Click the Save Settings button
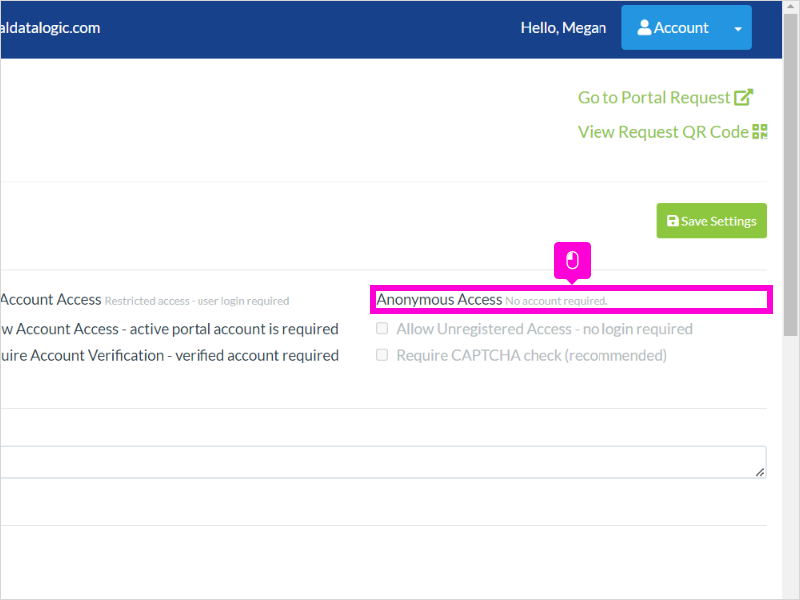The height and width of the screenshot is (600, 800). 711,220
